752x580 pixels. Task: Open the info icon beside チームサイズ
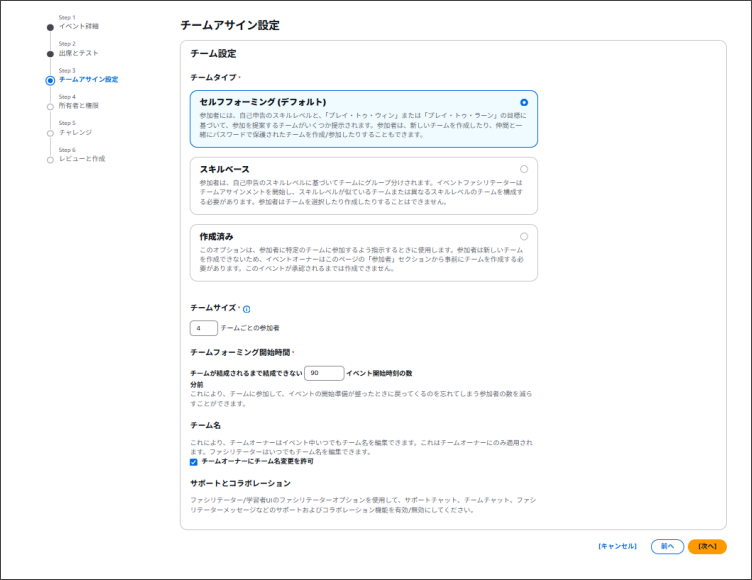(246, 310)
